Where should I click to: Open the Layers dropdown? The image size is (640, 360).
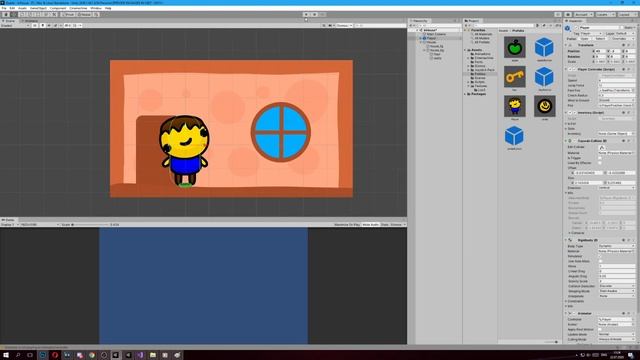605,15
